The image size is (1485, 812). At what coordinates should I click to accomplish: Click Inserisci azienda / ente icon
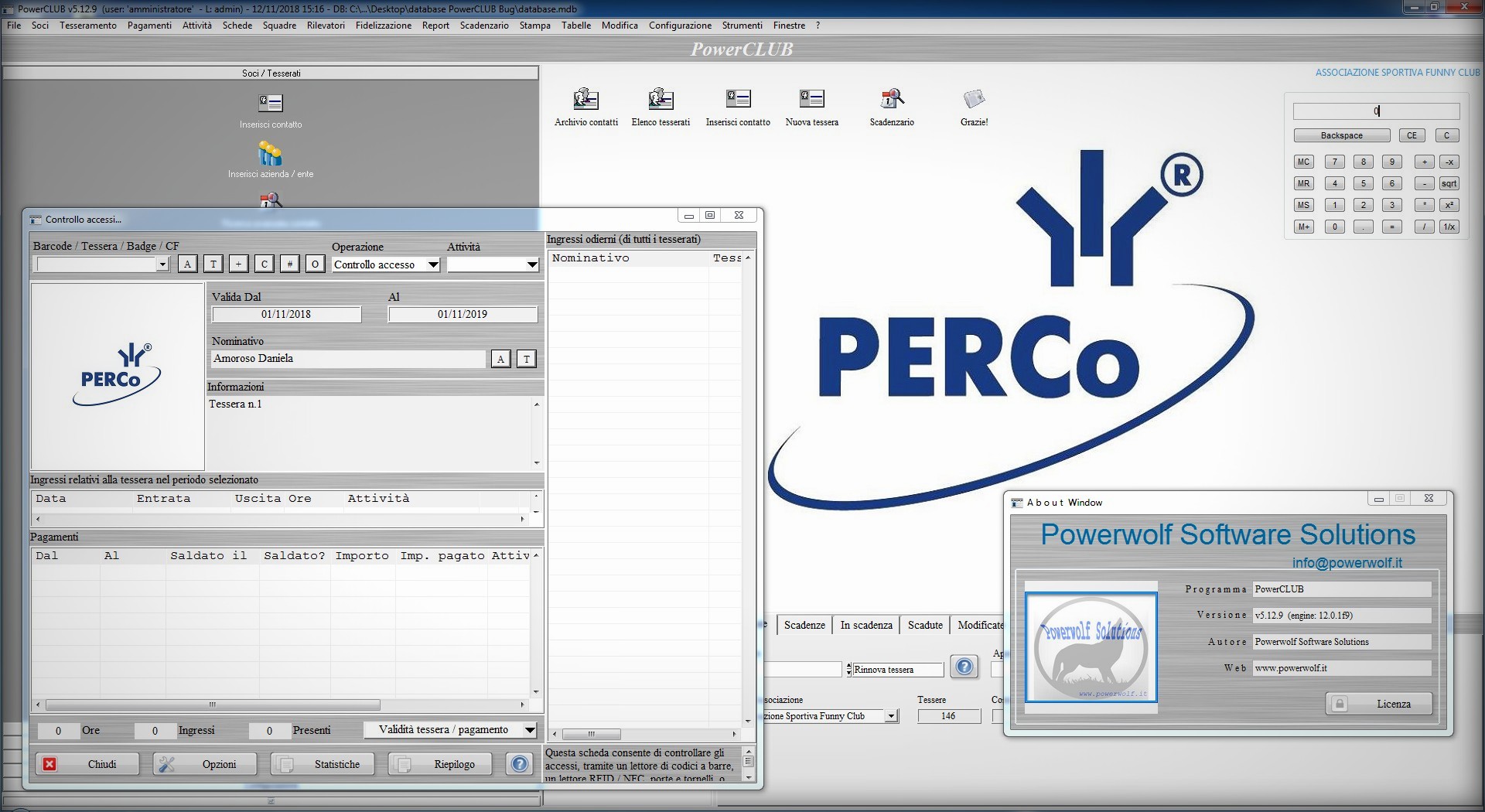[270, 154]
